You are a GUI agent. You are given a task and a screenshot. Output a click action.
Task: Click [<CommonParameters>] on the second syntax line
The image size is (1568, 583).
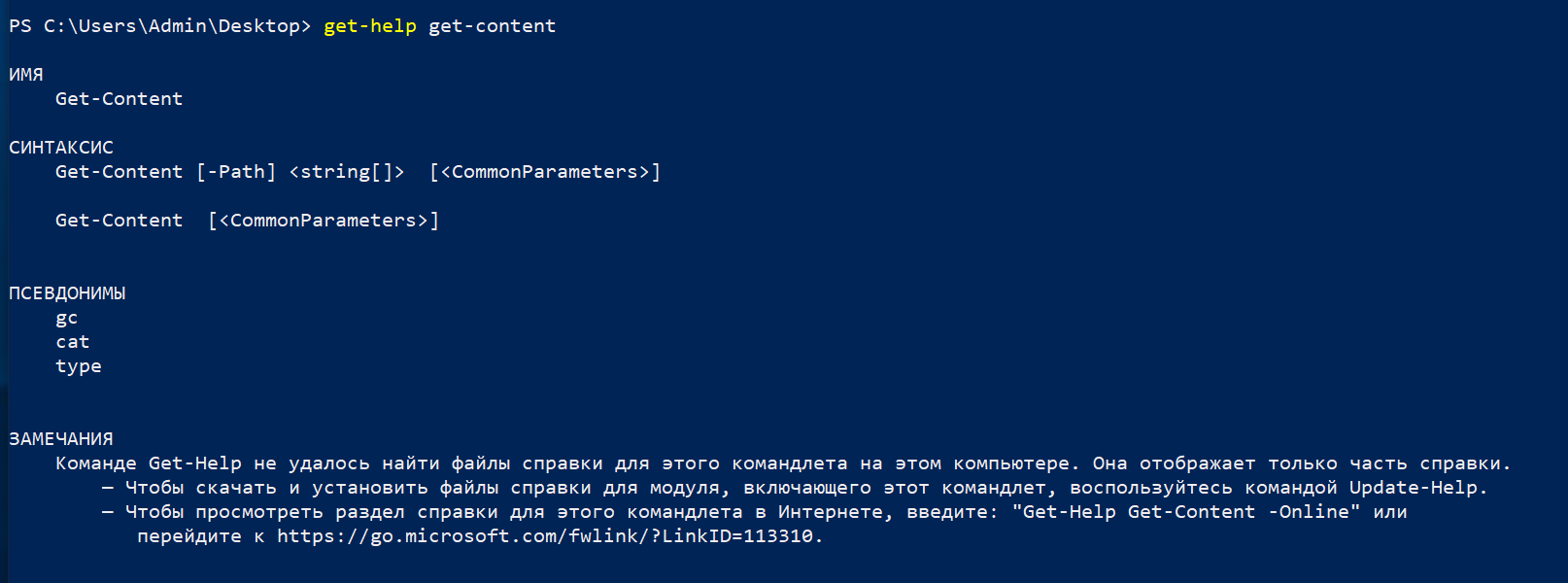(x=324, y=221)
